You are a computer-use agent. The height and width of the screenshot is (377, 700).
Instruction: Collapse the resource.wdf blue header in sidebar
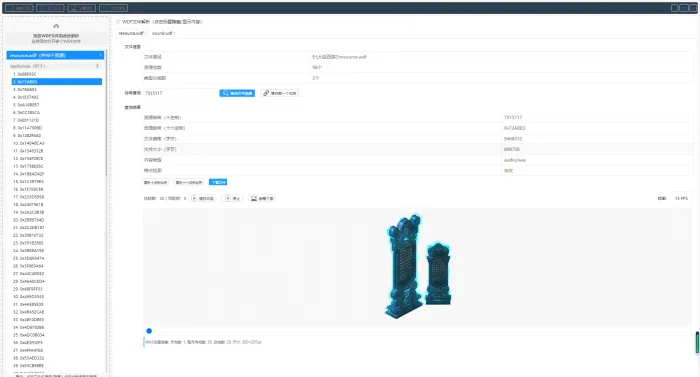[x=56, y=55]
